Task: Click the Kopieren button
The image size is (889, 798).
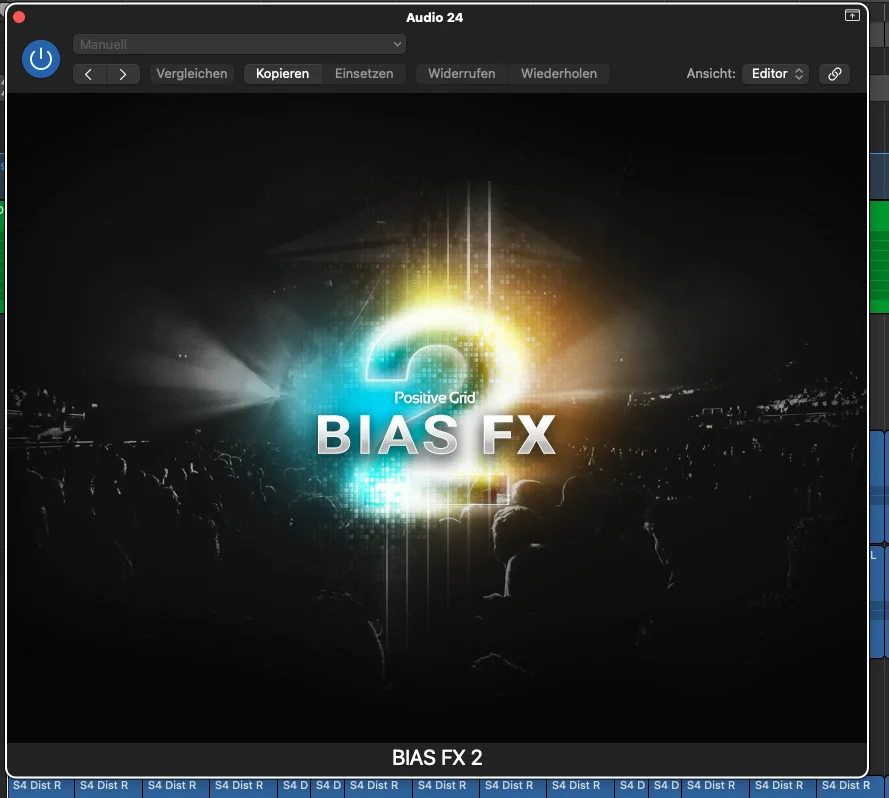Action: [282, 74]
